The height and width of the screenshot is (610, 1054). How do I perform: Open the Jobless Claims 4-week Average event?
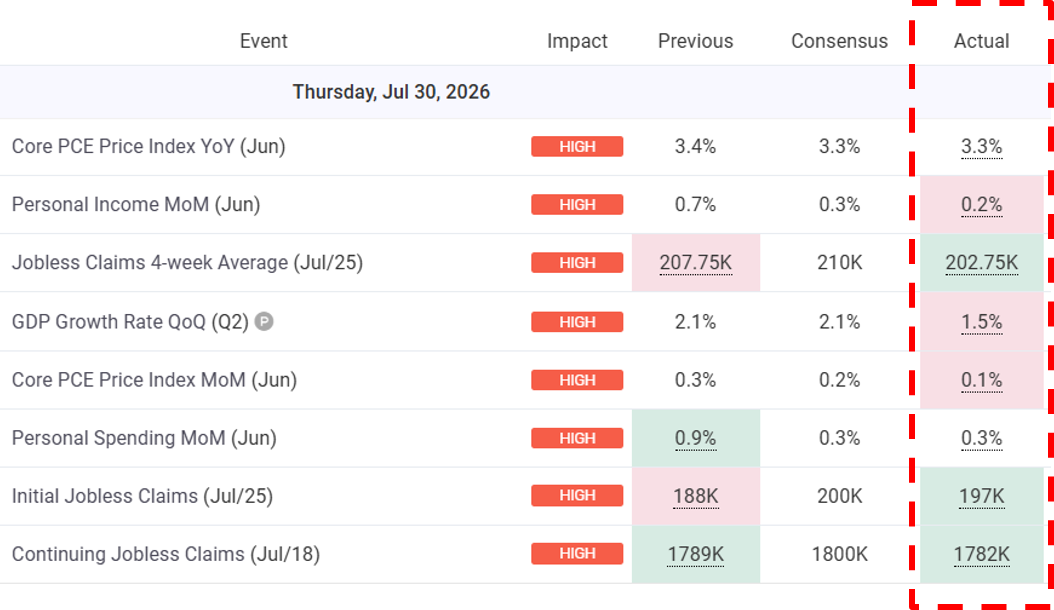(x=187, y=262)
